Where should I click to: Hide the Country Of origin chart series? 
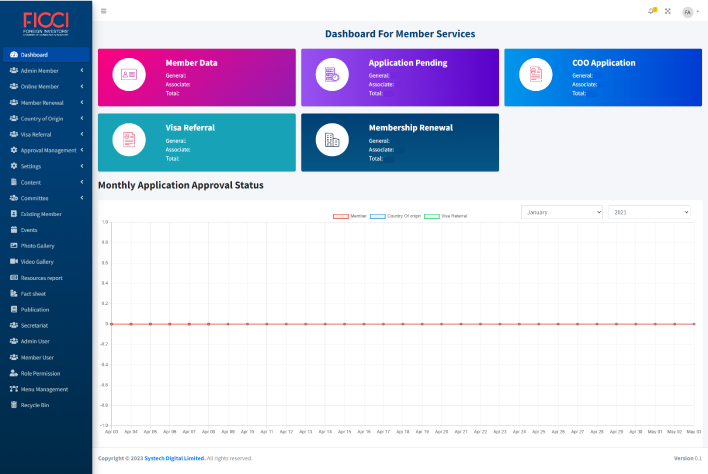coord(378,216)
